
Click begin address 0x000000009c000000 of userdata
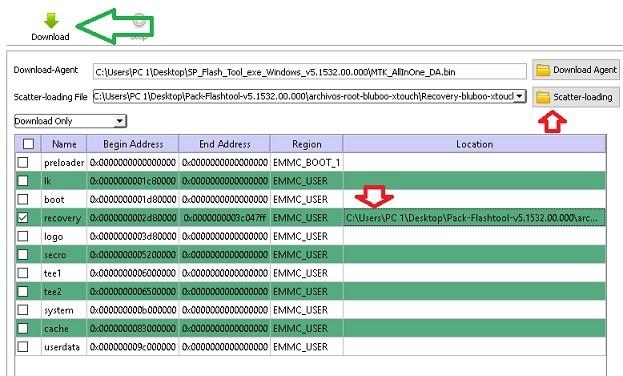(x=133, y=347)
